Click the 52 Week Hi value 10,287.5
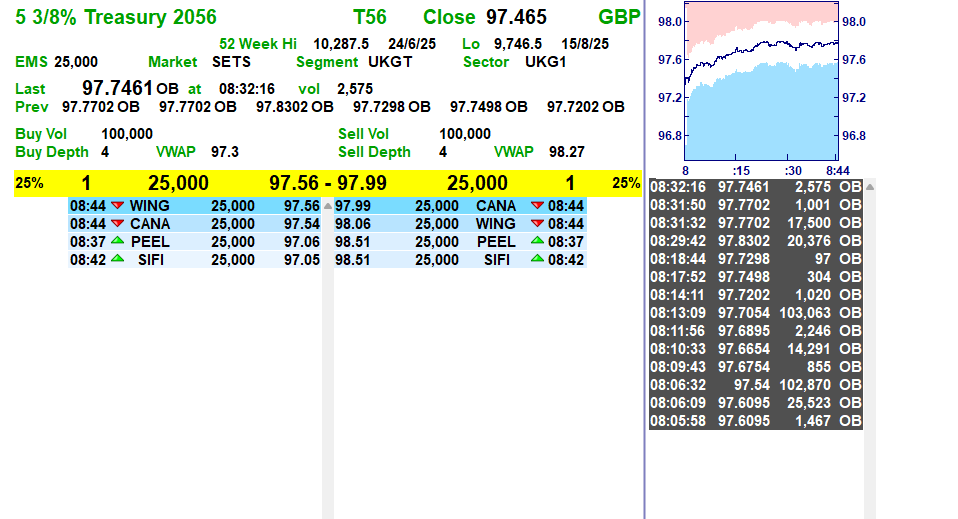 (x=341, y=44)
